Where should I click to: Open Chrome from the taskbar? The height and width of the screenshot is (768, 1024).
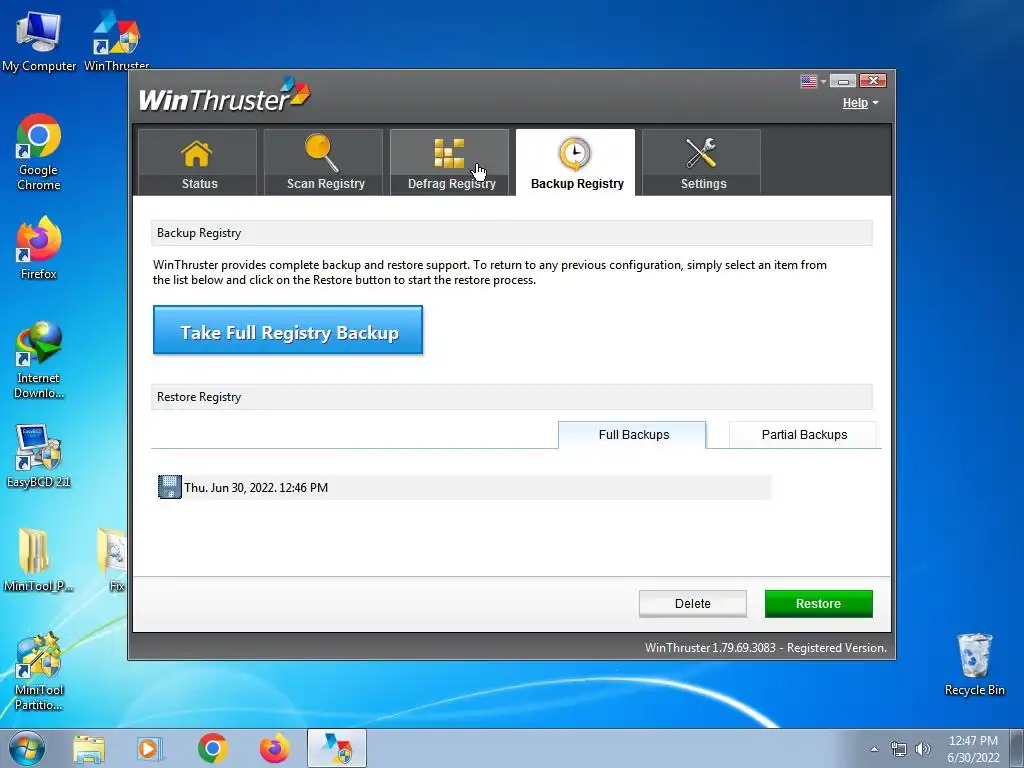pyautogui.click(x=212, y=749)
